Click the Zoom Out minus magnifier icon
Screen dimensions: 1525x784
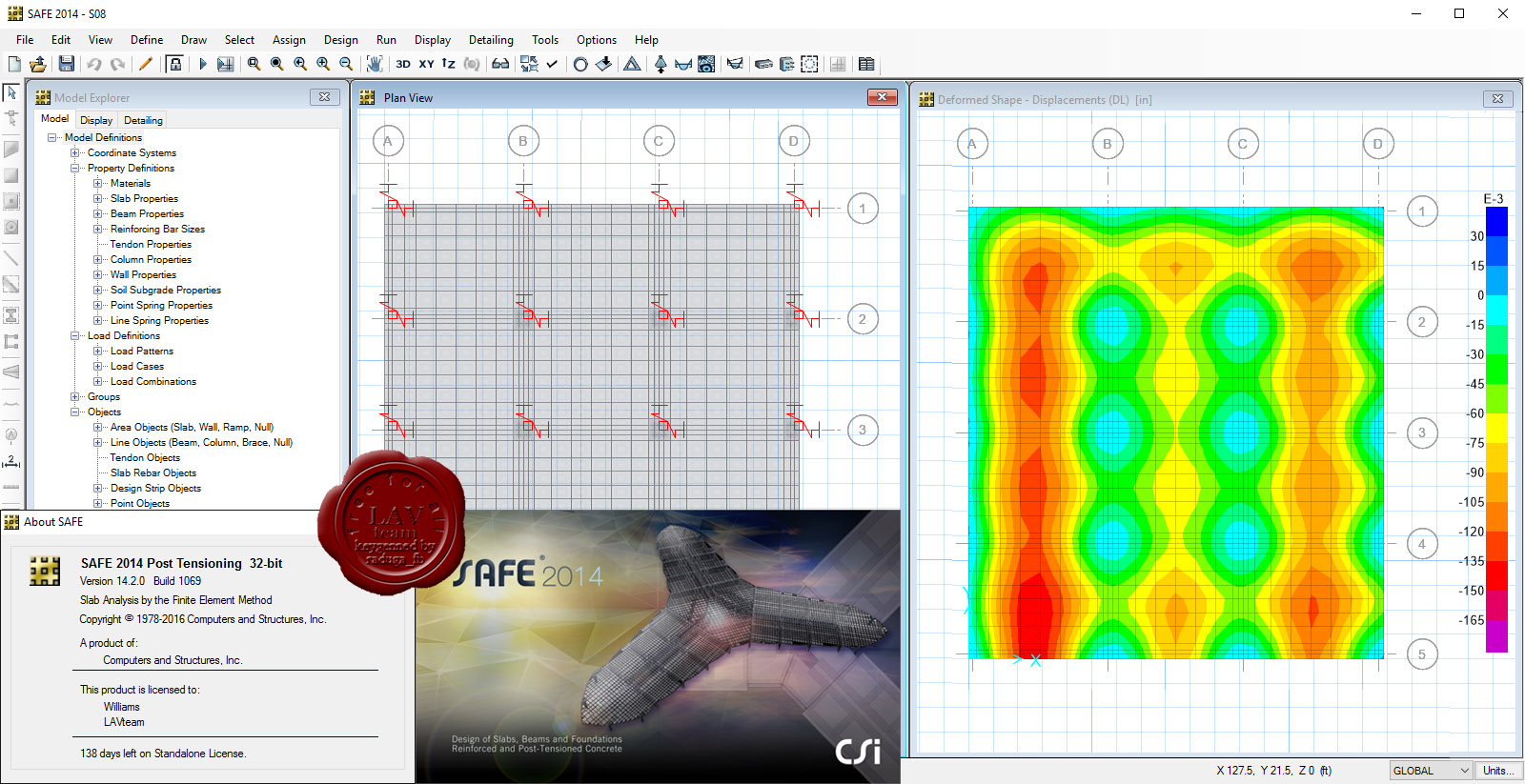pyautogui.click(x=346, y=64)
